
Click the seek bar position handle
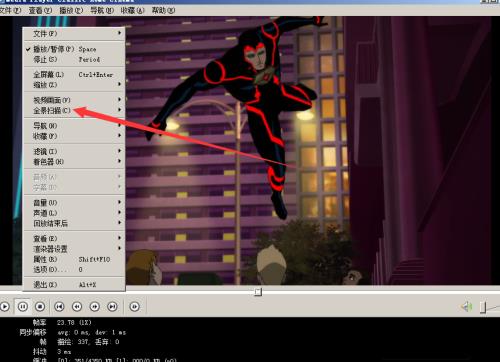tap(258, 292)
